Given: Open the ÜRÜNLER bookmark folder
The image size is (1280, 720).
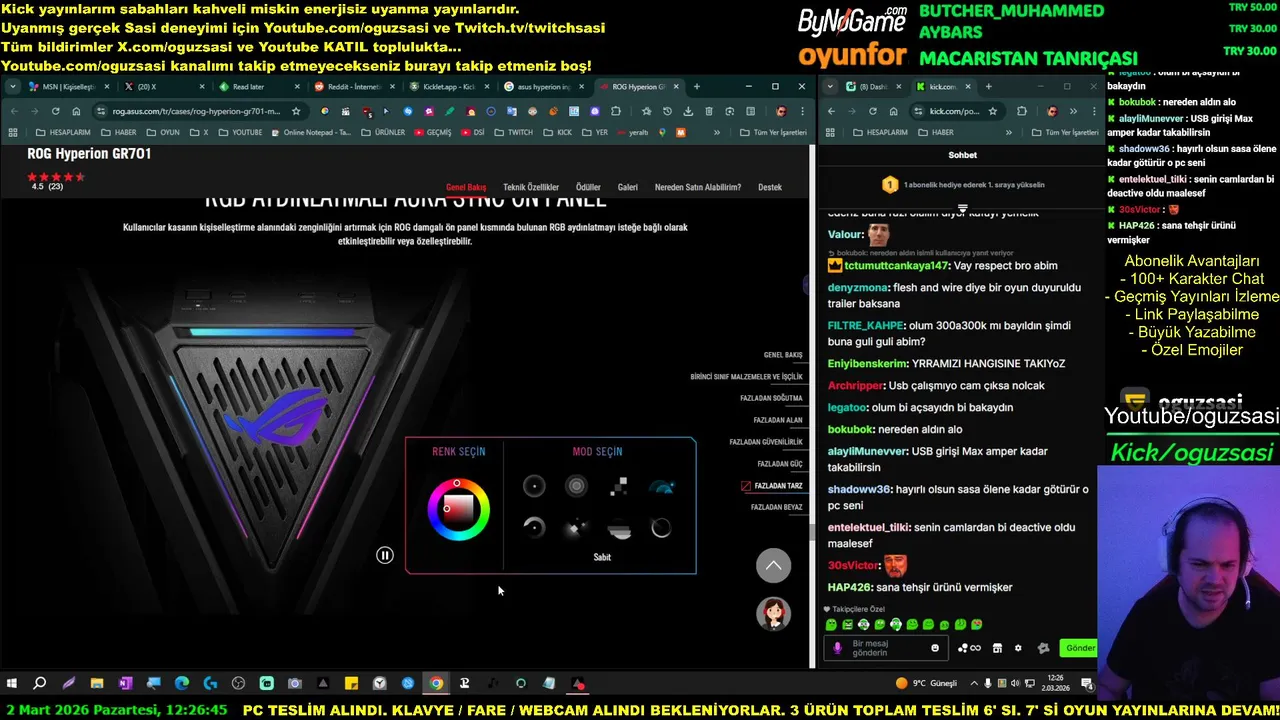Looking at the screenshot, I should coord(383,132).
